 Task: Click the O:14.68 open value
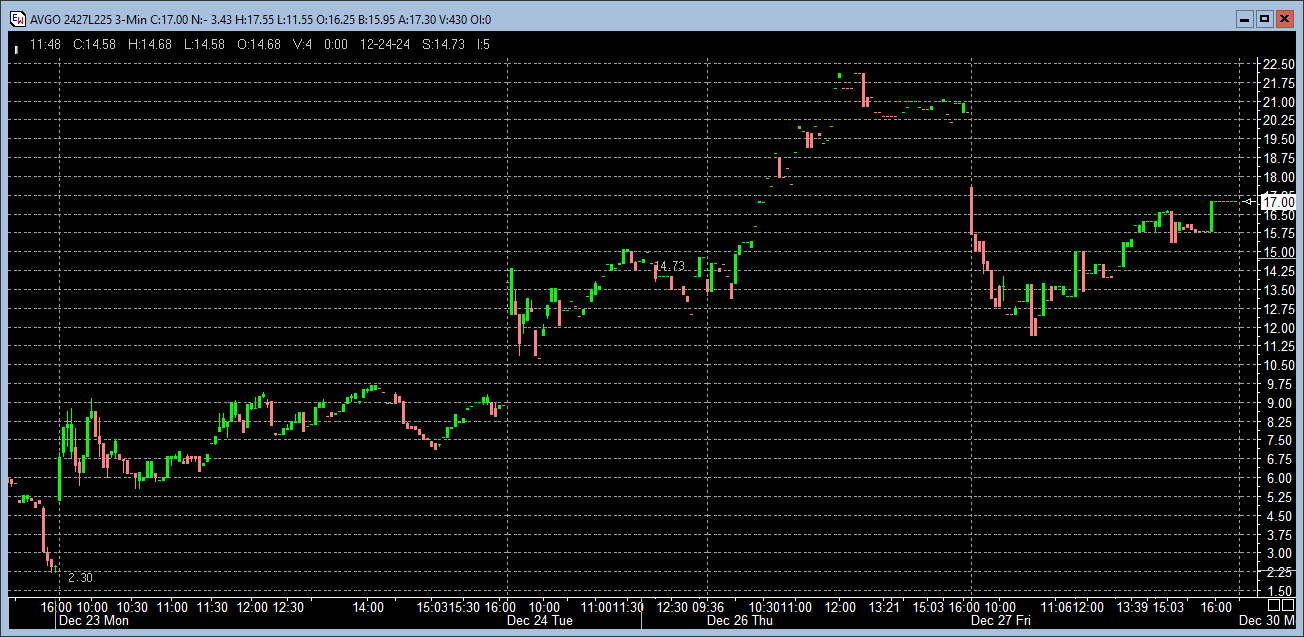coord(259,44)
